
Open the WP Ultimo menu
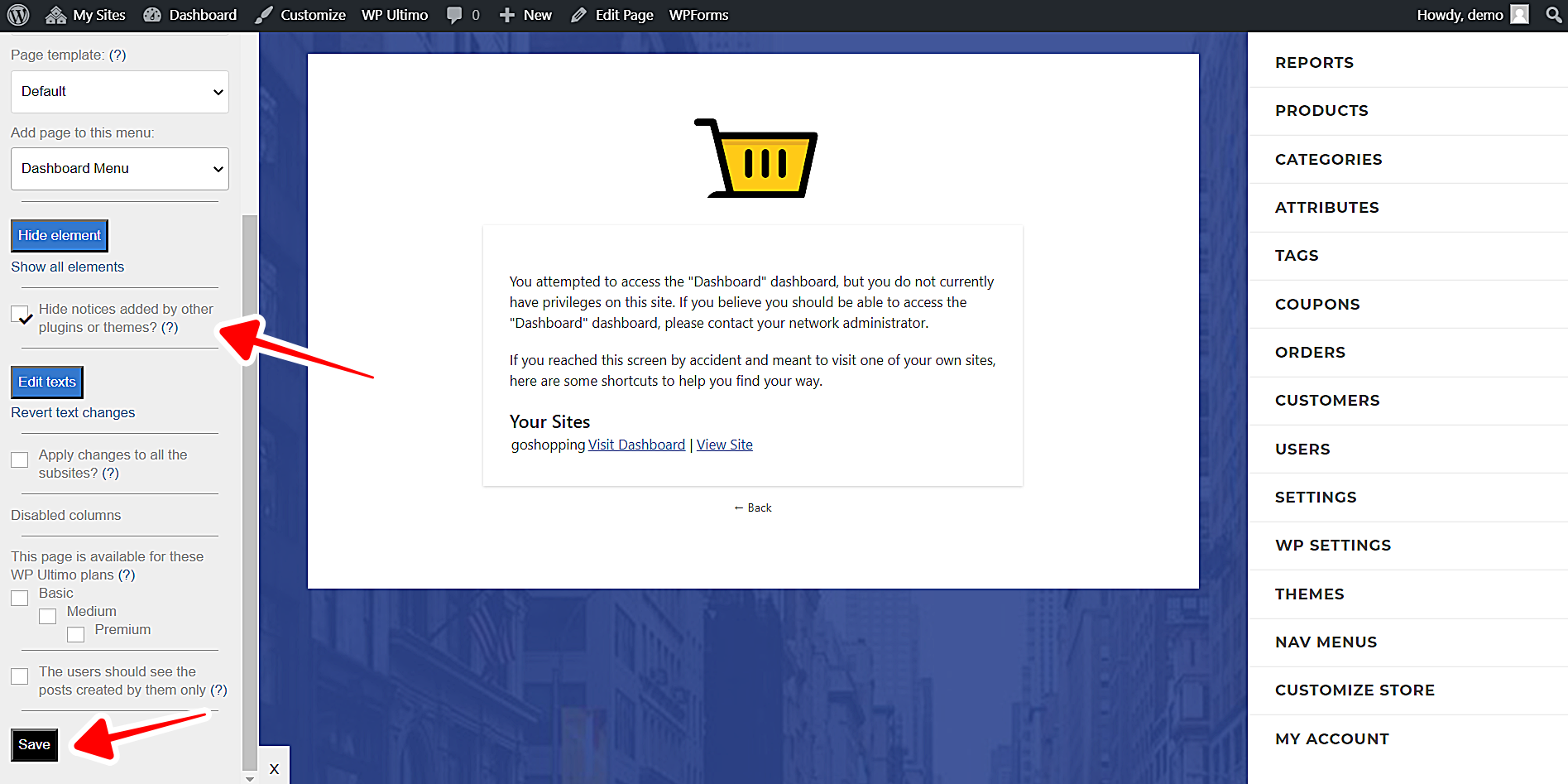tap(395, 15)
